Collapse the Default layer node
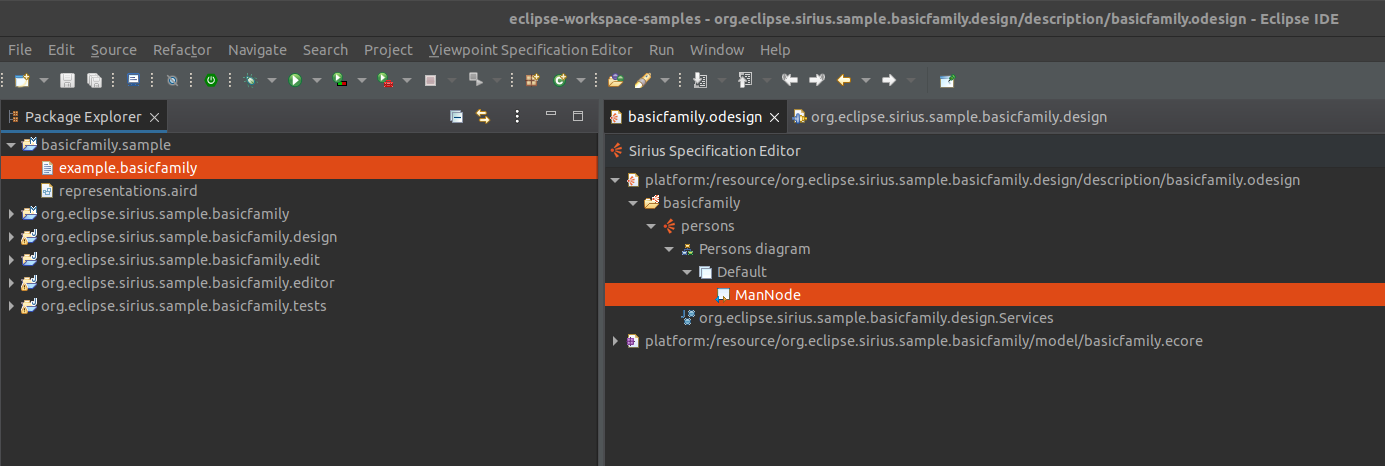The height and width of the screenshot is (466, 1385). pos(687,272)
